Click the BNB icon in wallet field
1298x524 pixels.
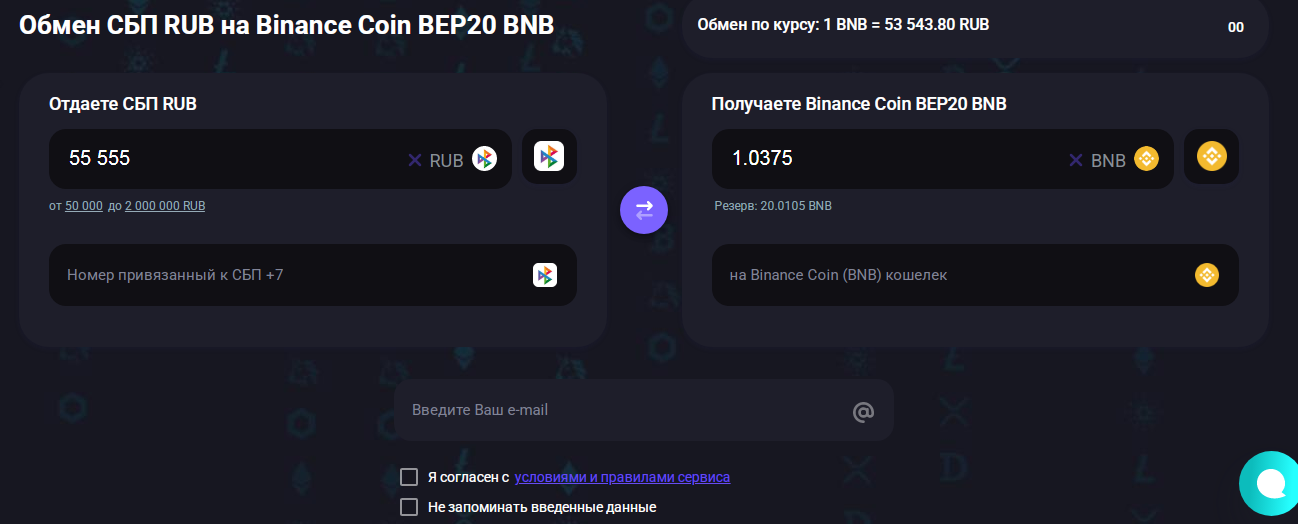pos(1207,275)
